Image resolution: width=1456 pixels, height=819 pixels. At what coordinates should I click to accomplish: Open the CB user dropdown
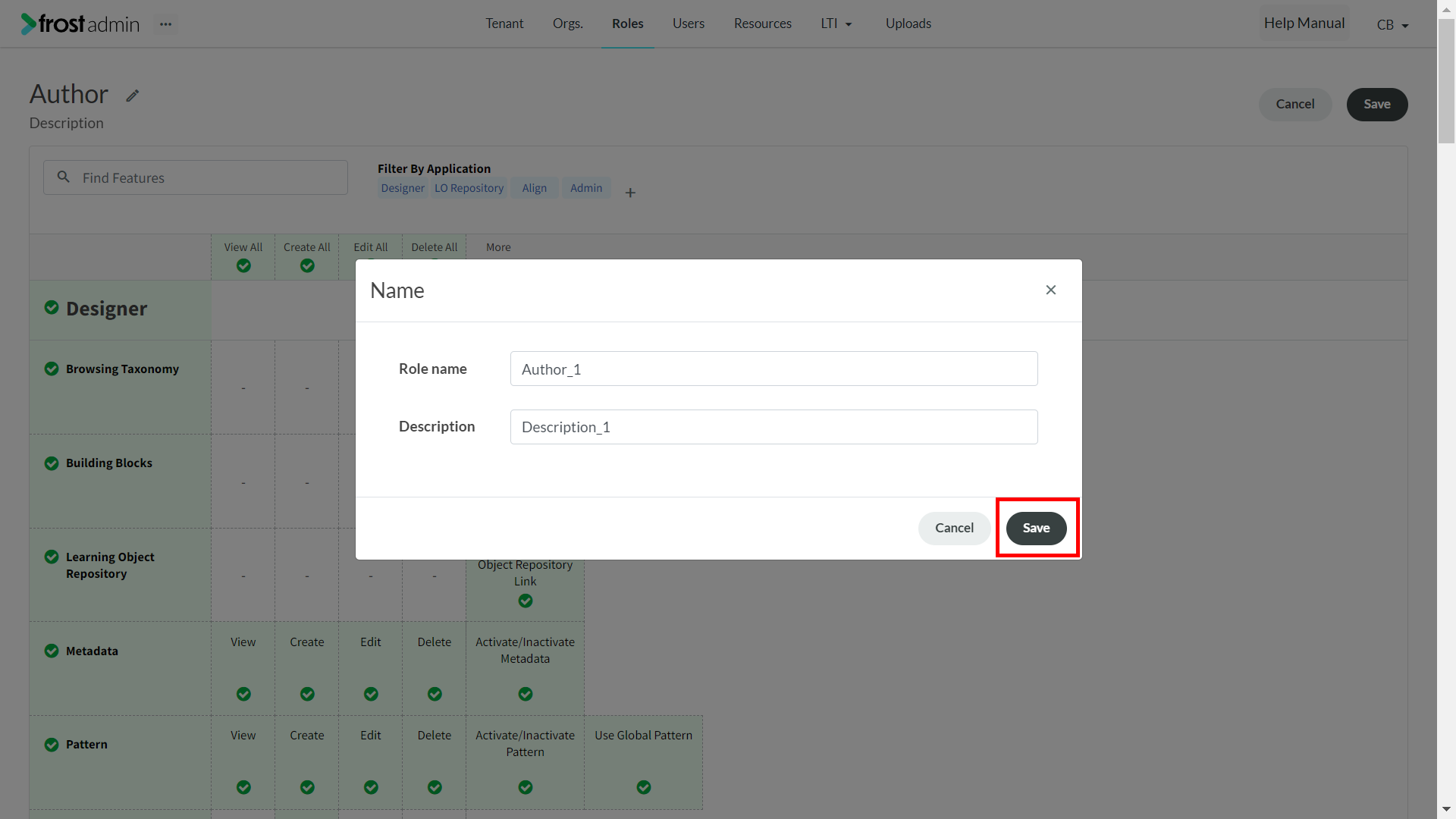(1392, 25)
